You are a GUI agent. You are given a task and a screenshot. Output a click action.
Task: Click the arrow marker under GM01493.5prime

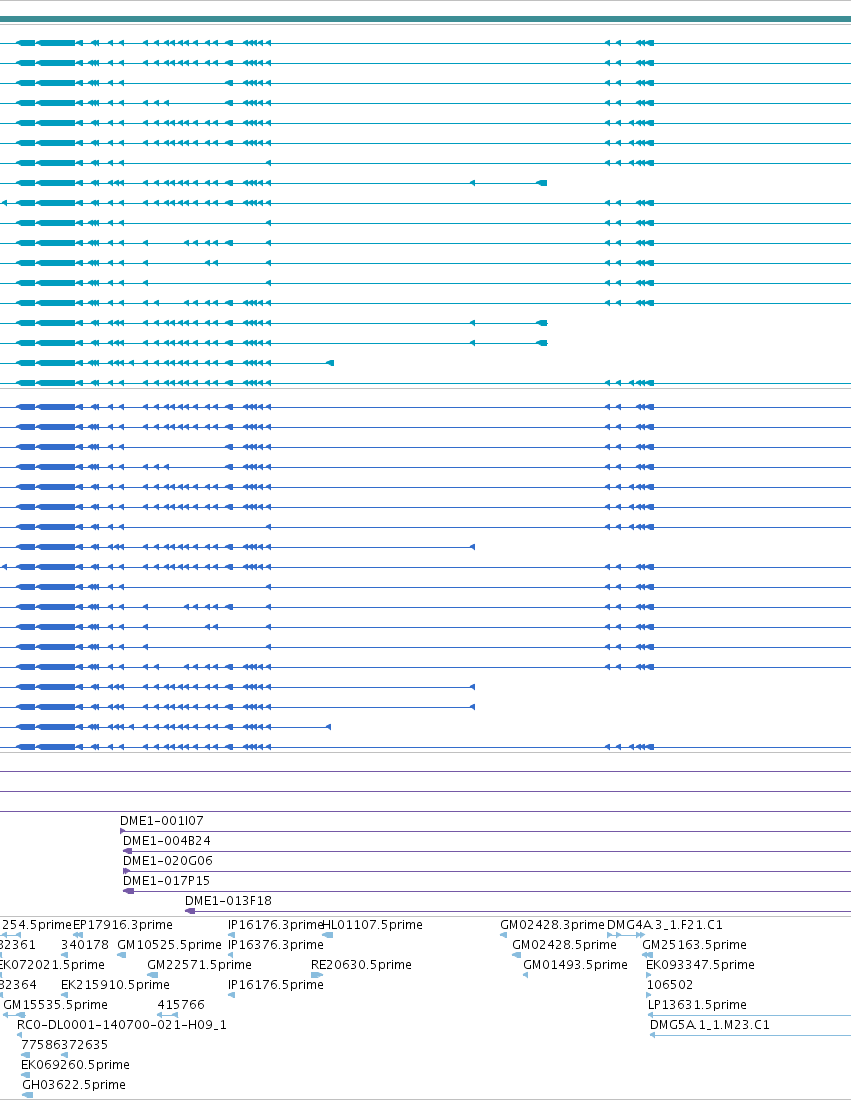pos(525,975)
